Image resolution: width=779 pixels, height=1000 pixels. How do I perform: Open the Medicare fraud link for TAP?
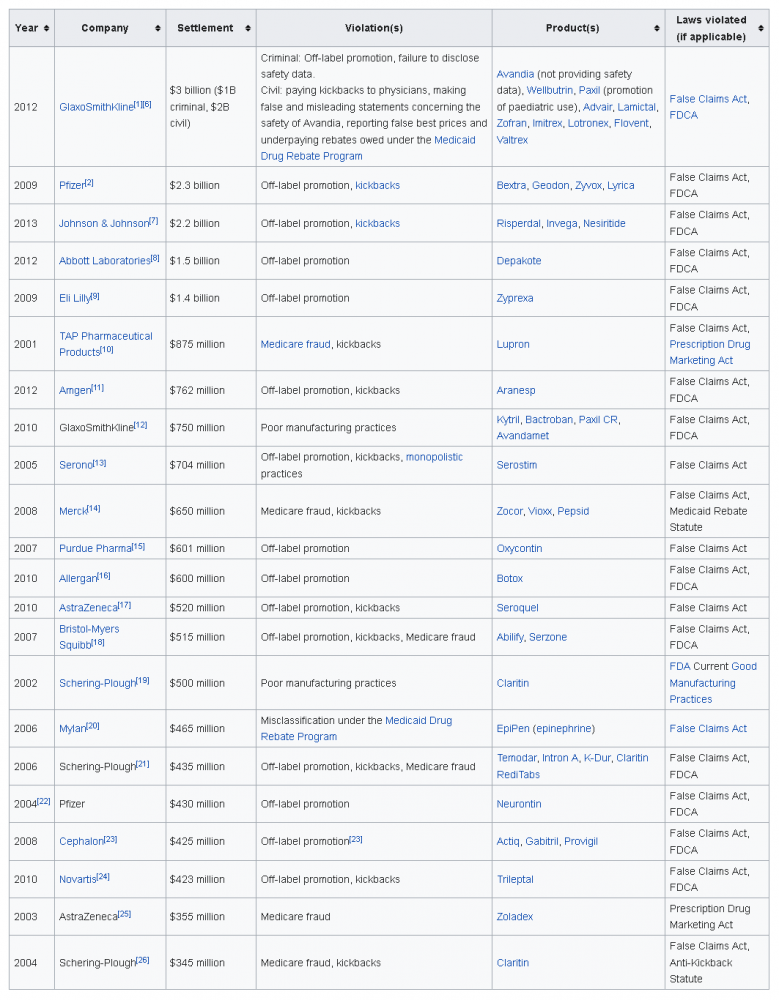coord(295,344)
